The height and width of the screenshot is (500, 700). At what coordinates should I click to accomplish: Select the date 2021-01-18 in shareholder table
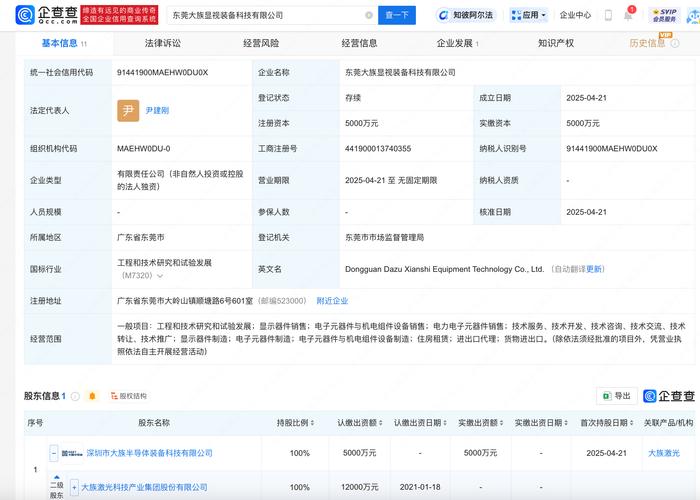click(x=420, y=487)
